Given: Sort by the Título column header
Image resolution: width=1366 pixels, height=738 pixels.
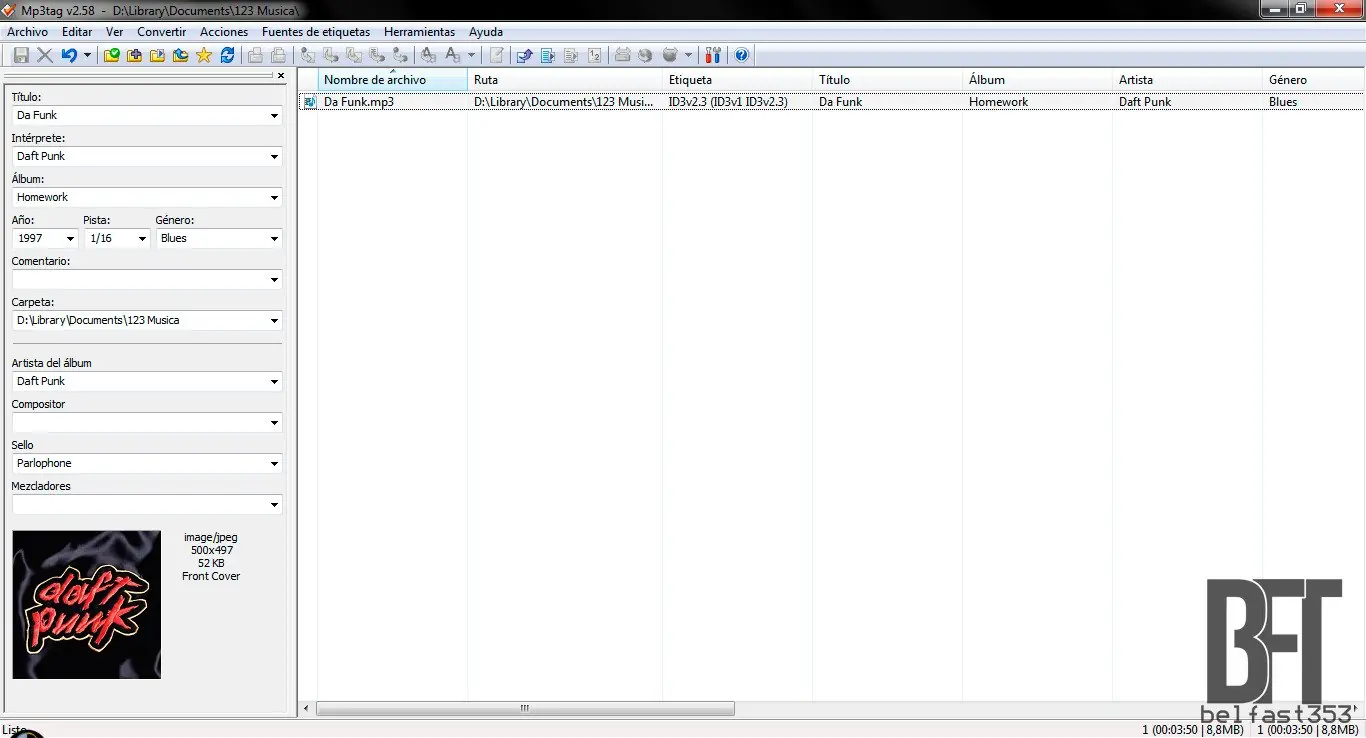Looking at the screenshot, I should coord(888,80).
